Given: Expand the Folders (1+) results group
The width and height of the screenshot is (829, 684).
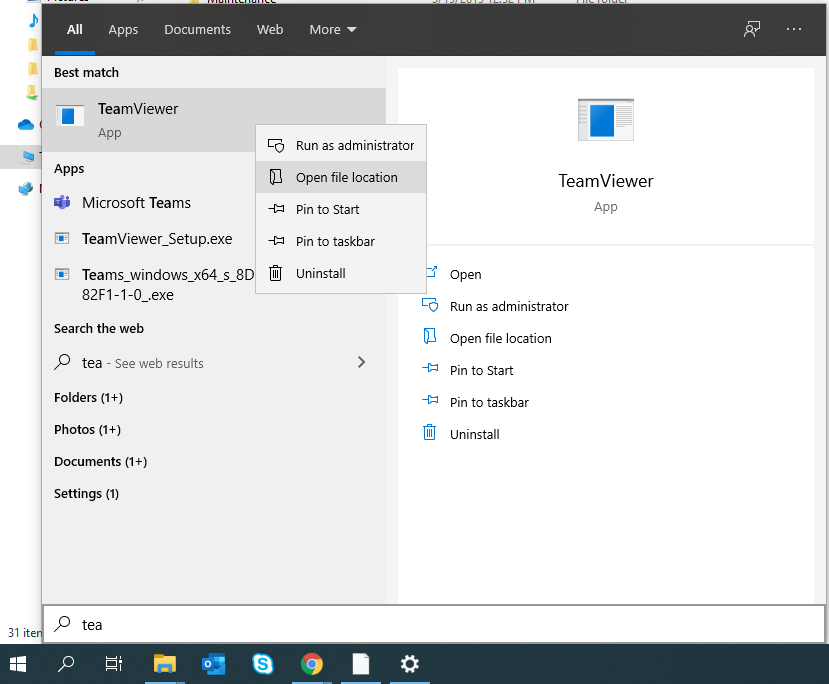Looking at the screenshot, I should 88,398.
